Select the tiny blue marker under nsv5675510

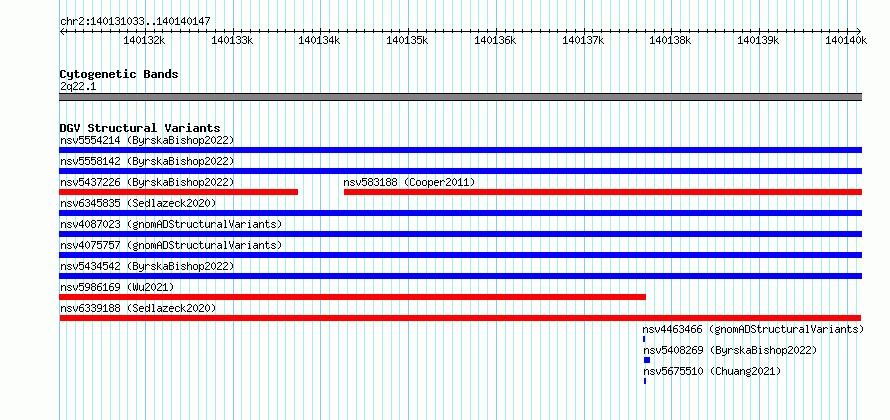(x=645, y=381)
